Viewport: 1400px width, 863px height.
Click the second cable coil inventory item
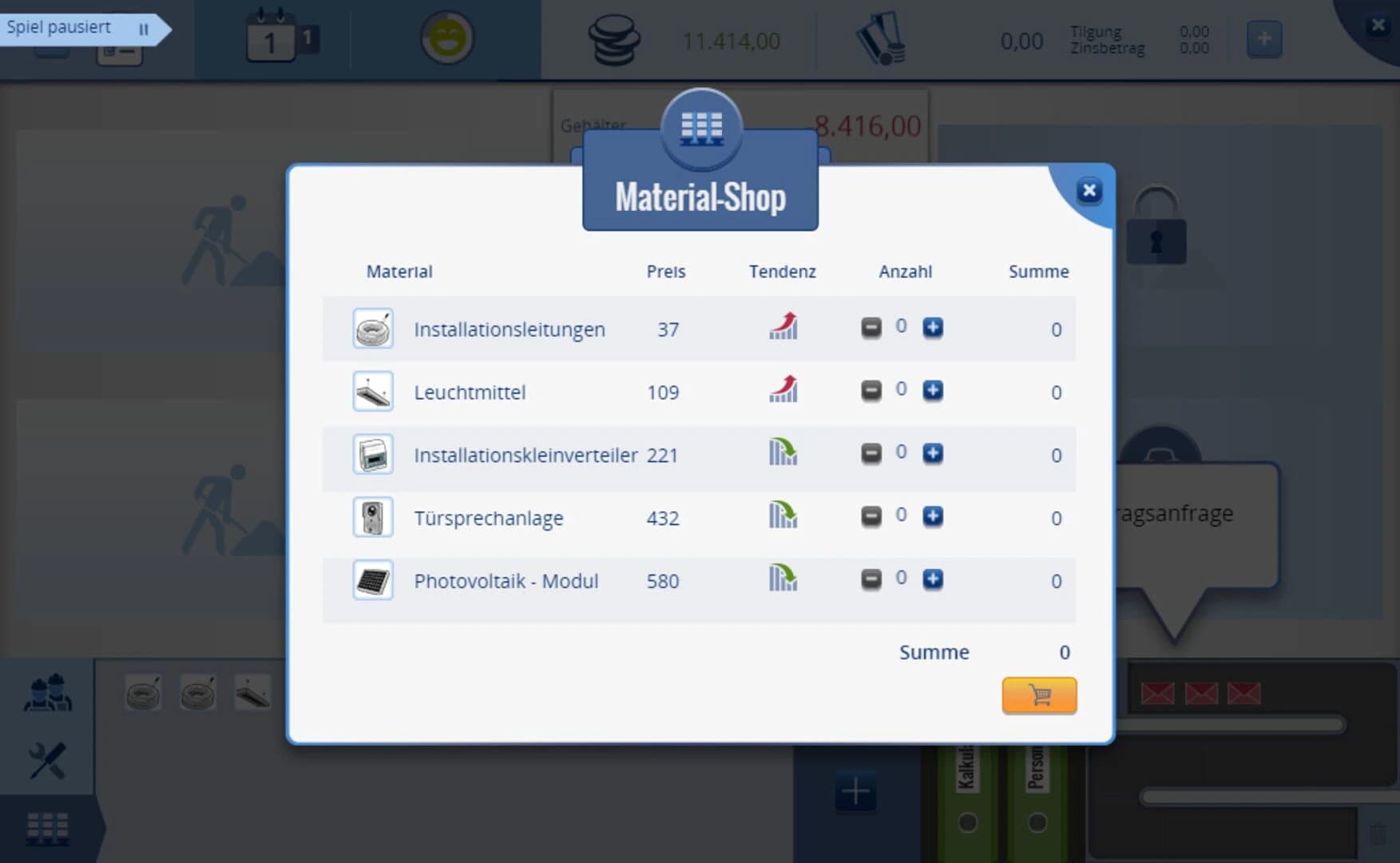point(198,694)
